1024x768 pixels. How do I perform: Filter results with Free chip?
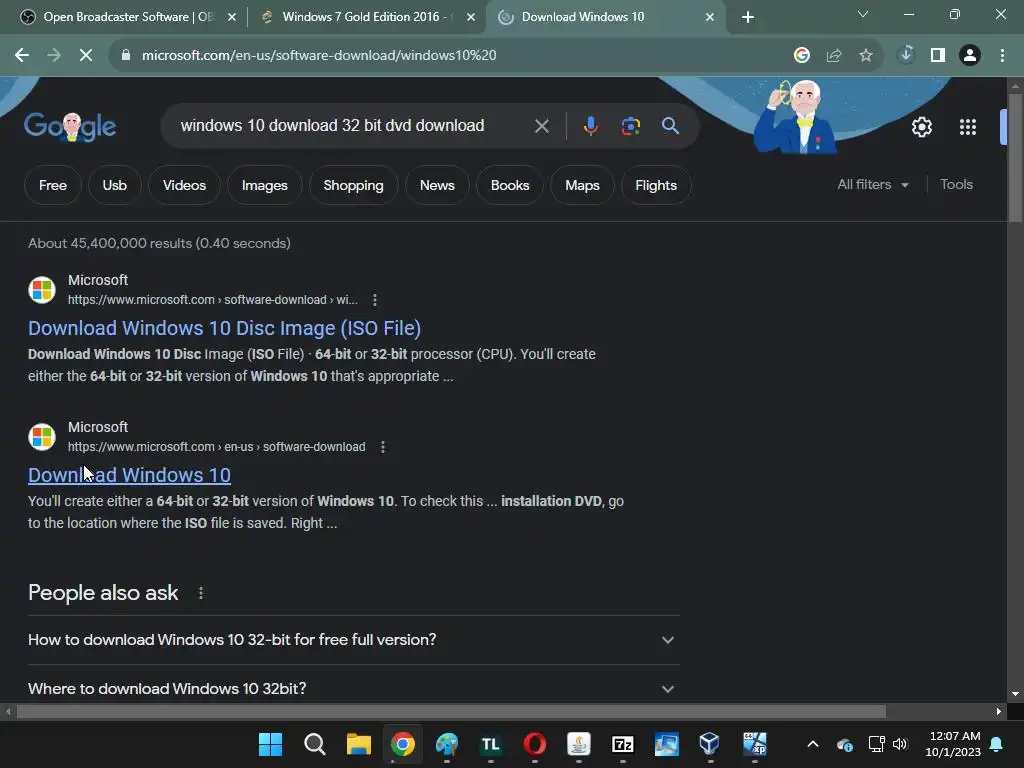53,185
